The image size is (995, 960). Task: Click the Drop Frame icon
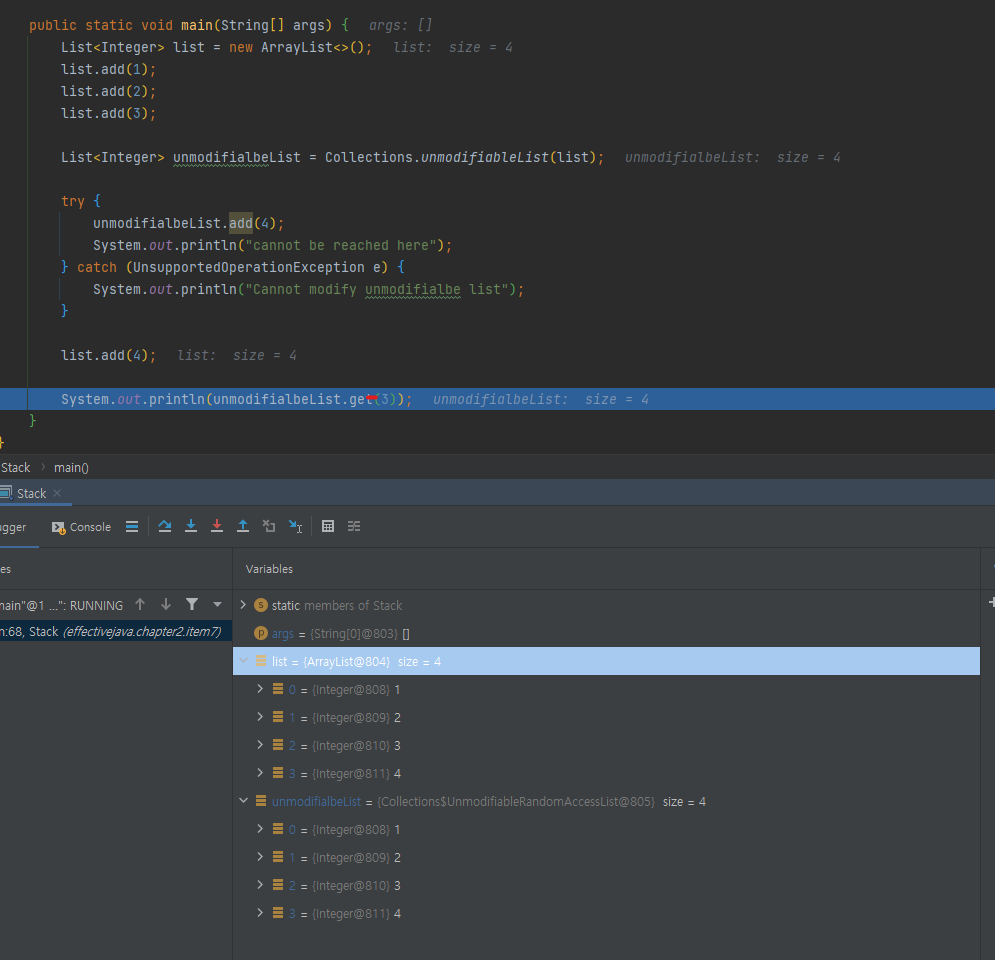tap(269, 526)
